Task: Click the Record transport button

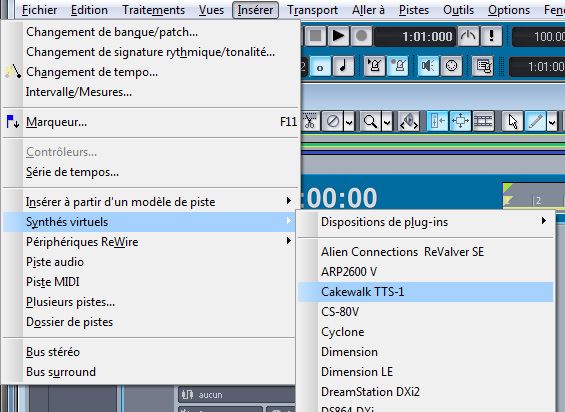Action: (x=361, y=36)
